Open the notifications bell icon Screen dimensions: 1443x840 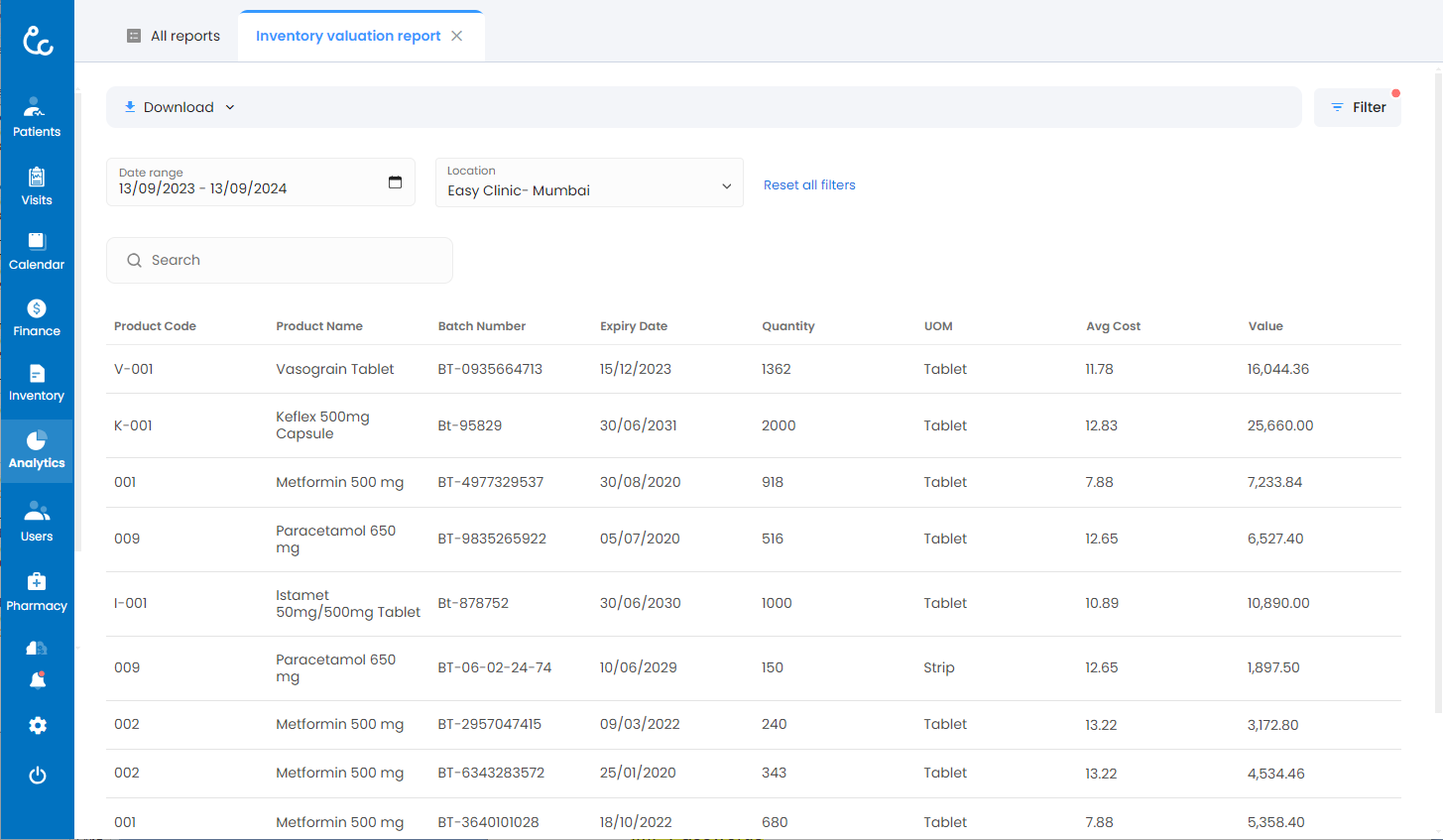click(38, 680)
